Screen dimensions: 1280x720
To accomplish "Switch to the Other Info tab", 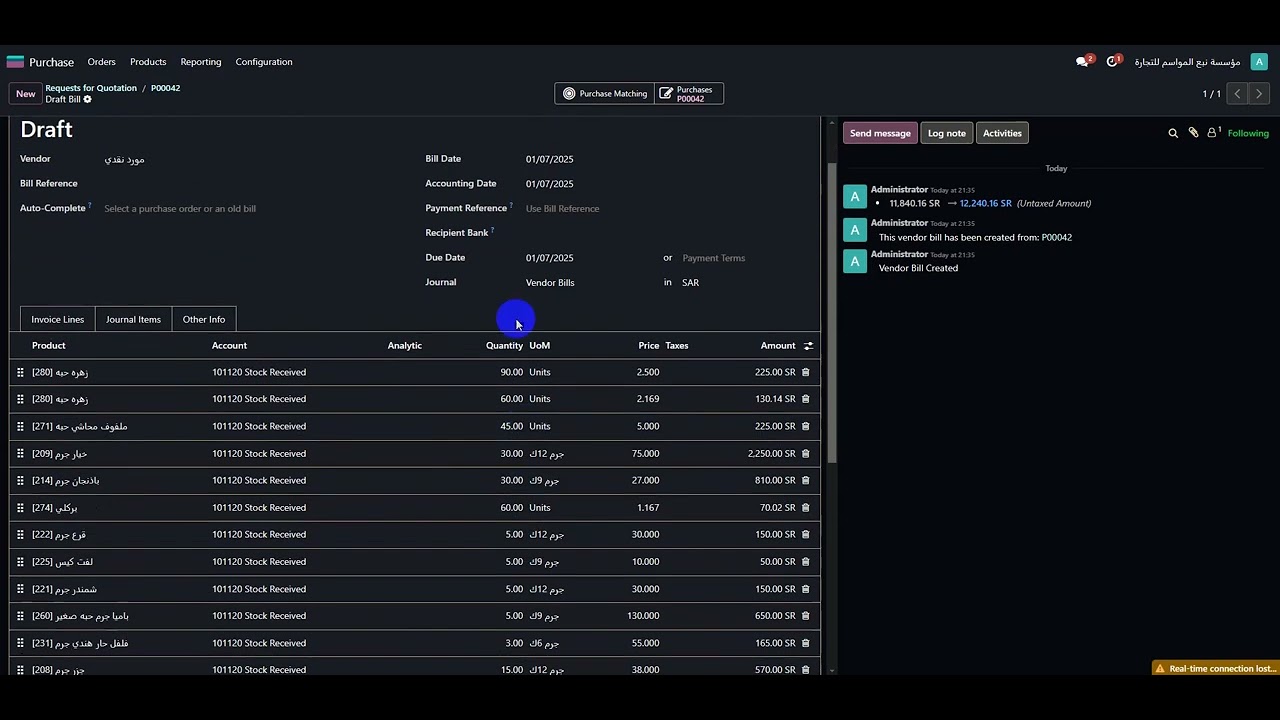I will click(204, 320).
